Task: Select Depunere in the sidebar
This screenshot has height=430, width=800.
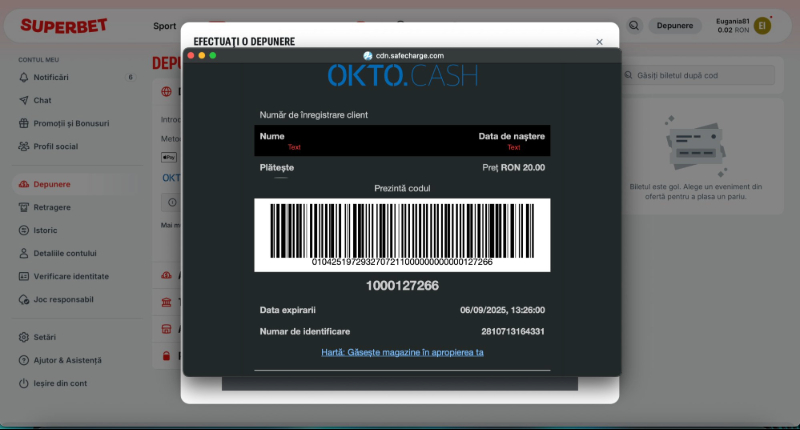Action: [x=52, y=184]
